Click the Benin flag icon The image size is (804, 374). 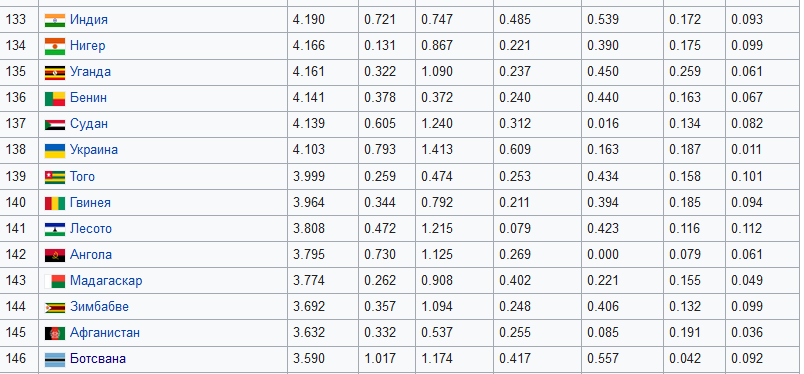coord(55,99)
